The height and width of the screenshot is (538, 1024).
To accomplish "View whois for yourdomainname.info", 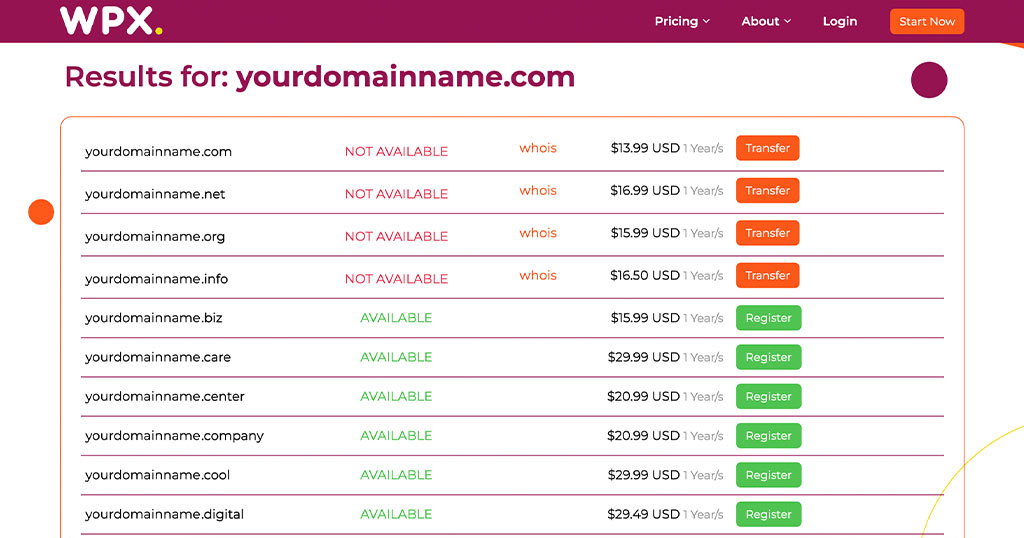I will (538, 275).
